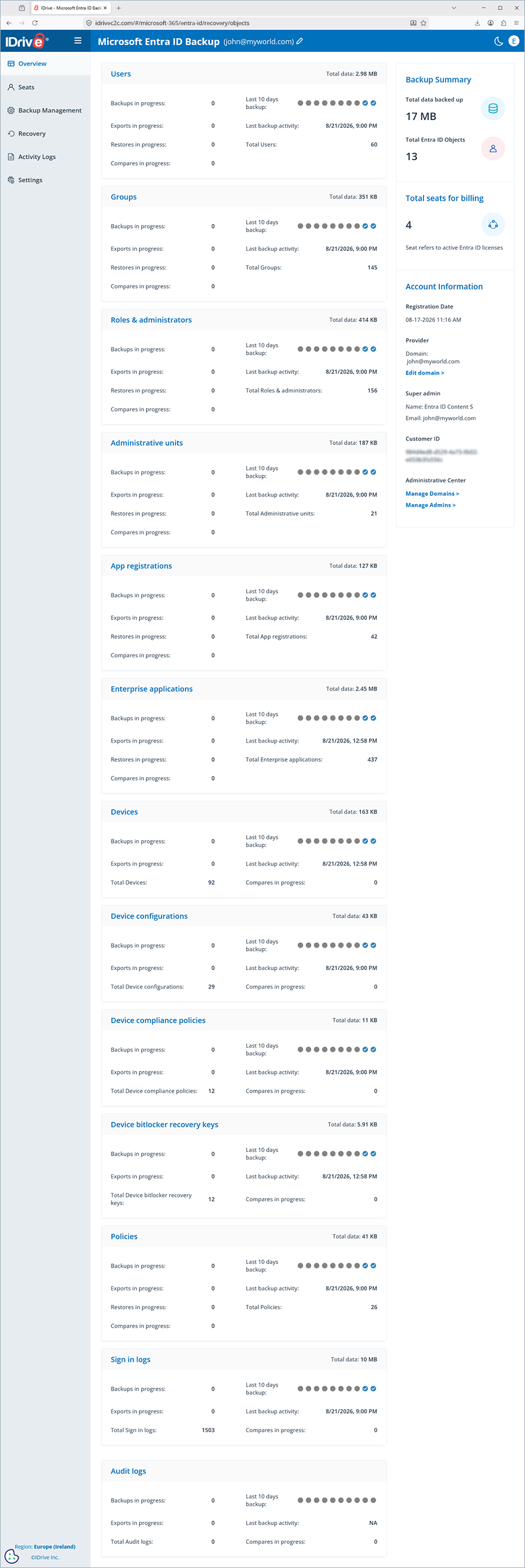Click the browser bookmark star icon
The width and height of the screenshot is (525, 1568).
[x=423, y=23]
